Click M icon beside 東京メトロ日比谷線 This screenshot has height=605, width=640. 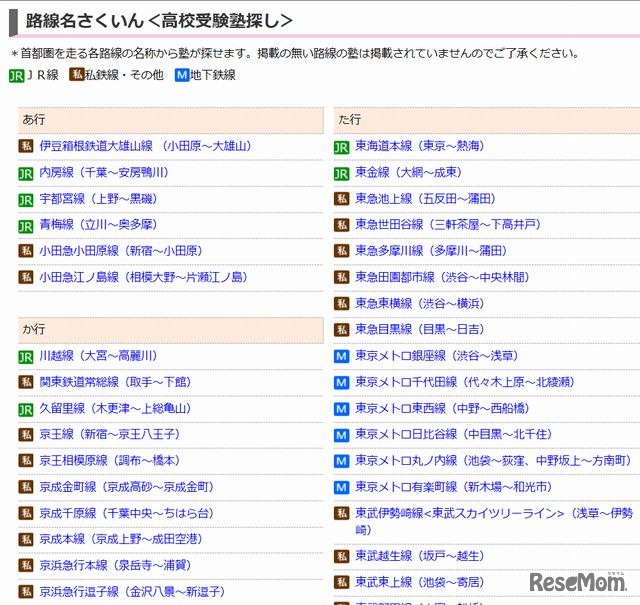342,435
